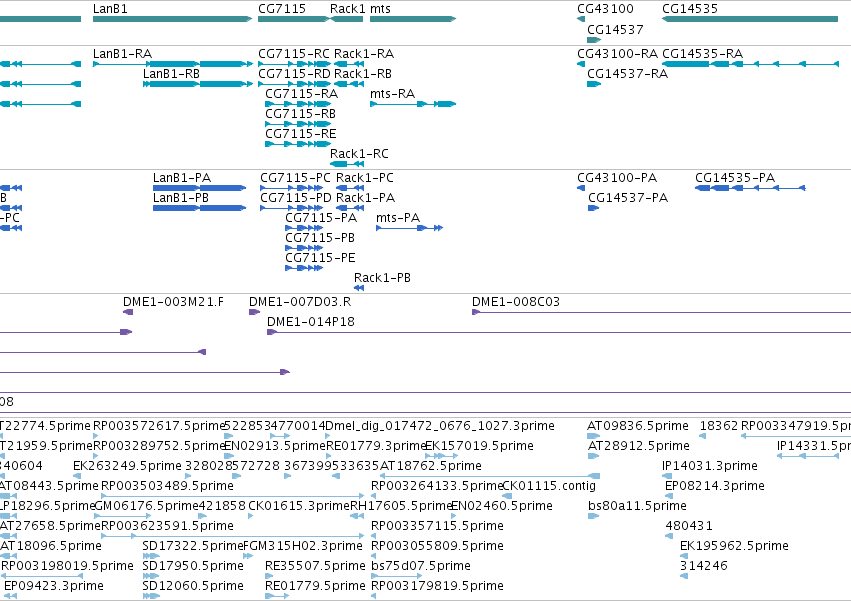Viewport: 851px width, 601px height.
Task: Select transcript CG14535-RA
Action: pyautogui.click(x=750, y=64)
